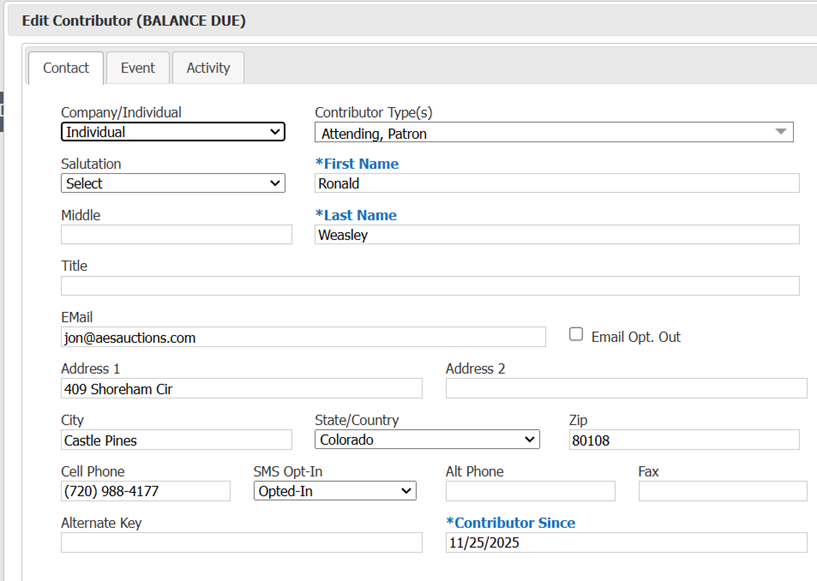The height and width of the screenshot is (581, 817).
Task: Focus the Address 2 field
Action: pyautogui.click(x=626, y=388)
